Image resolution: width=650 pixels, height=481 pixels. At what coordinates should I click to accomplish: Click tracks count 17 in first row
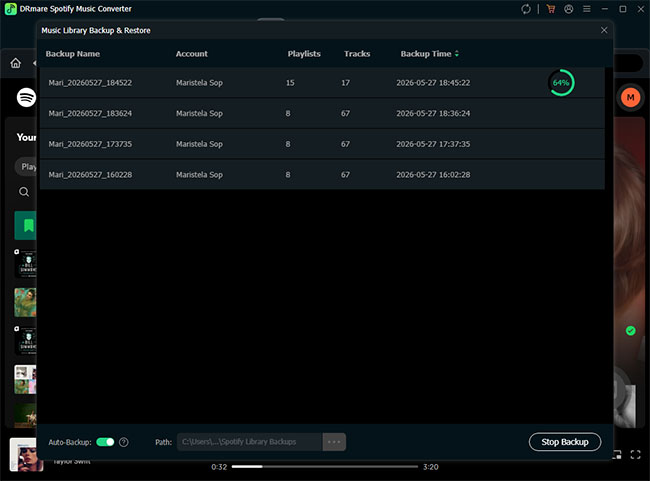tap(345, 83)
